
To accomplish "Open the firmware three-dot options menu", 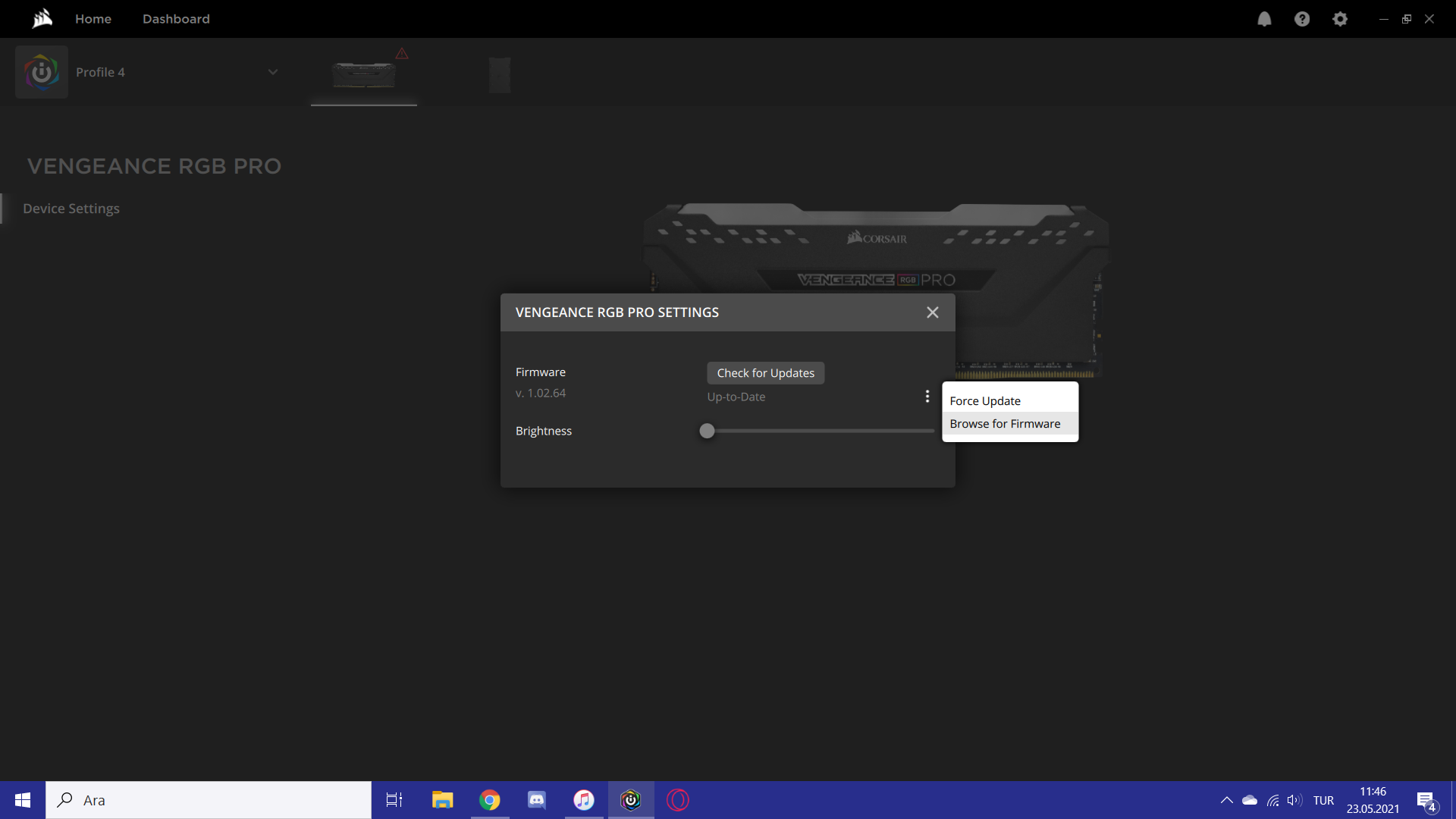I will tap(927, 397).
